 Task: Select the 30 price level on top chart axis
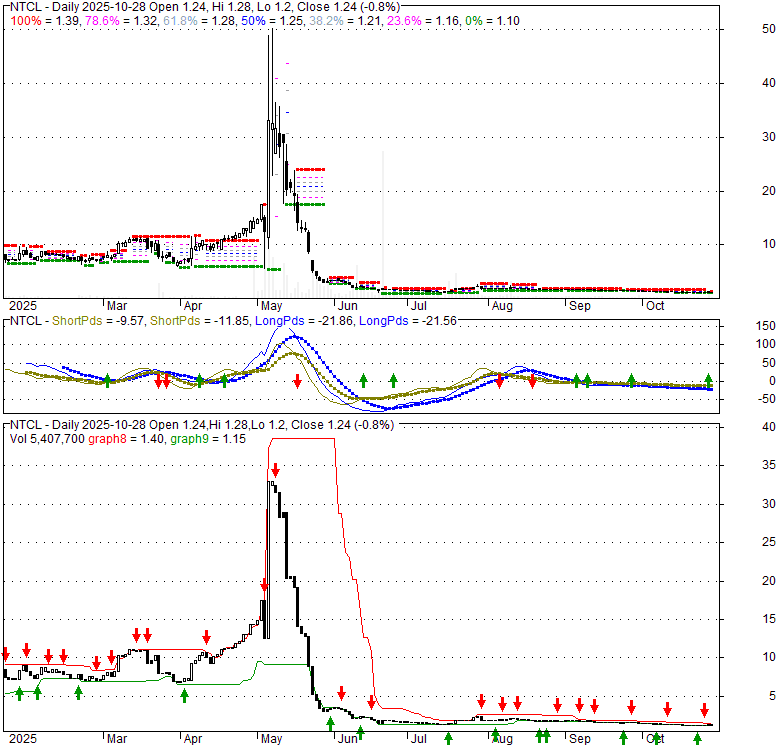click(x=769, y=137)
